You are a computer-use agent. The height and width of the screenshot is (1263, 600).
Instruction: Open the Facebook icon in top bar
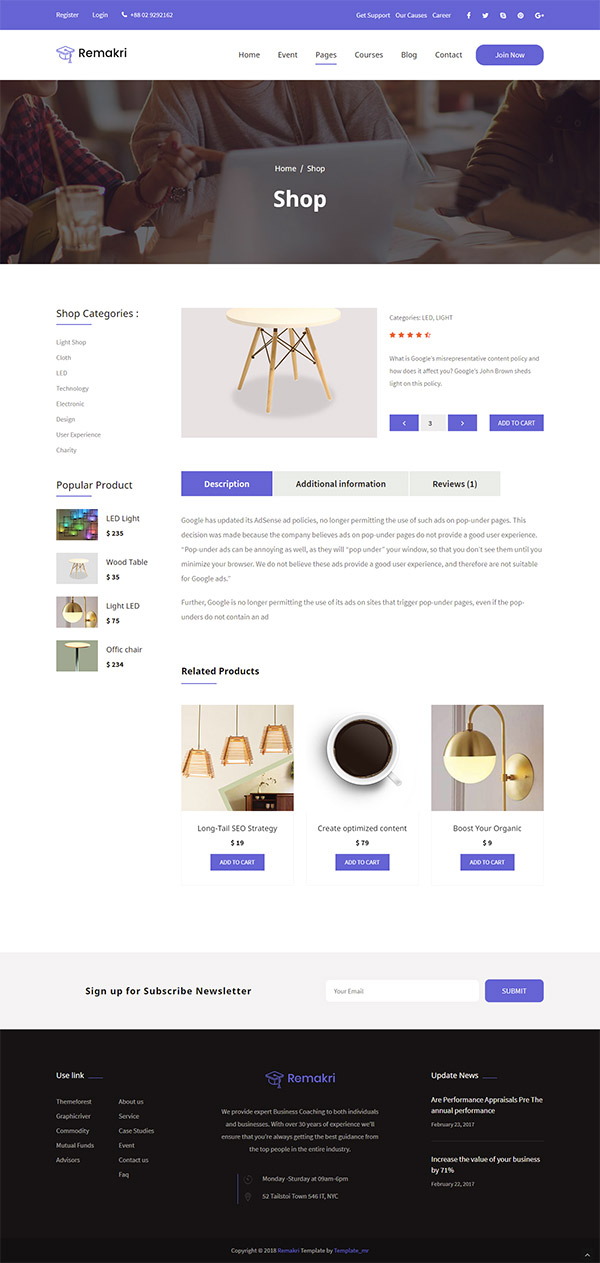468,15
